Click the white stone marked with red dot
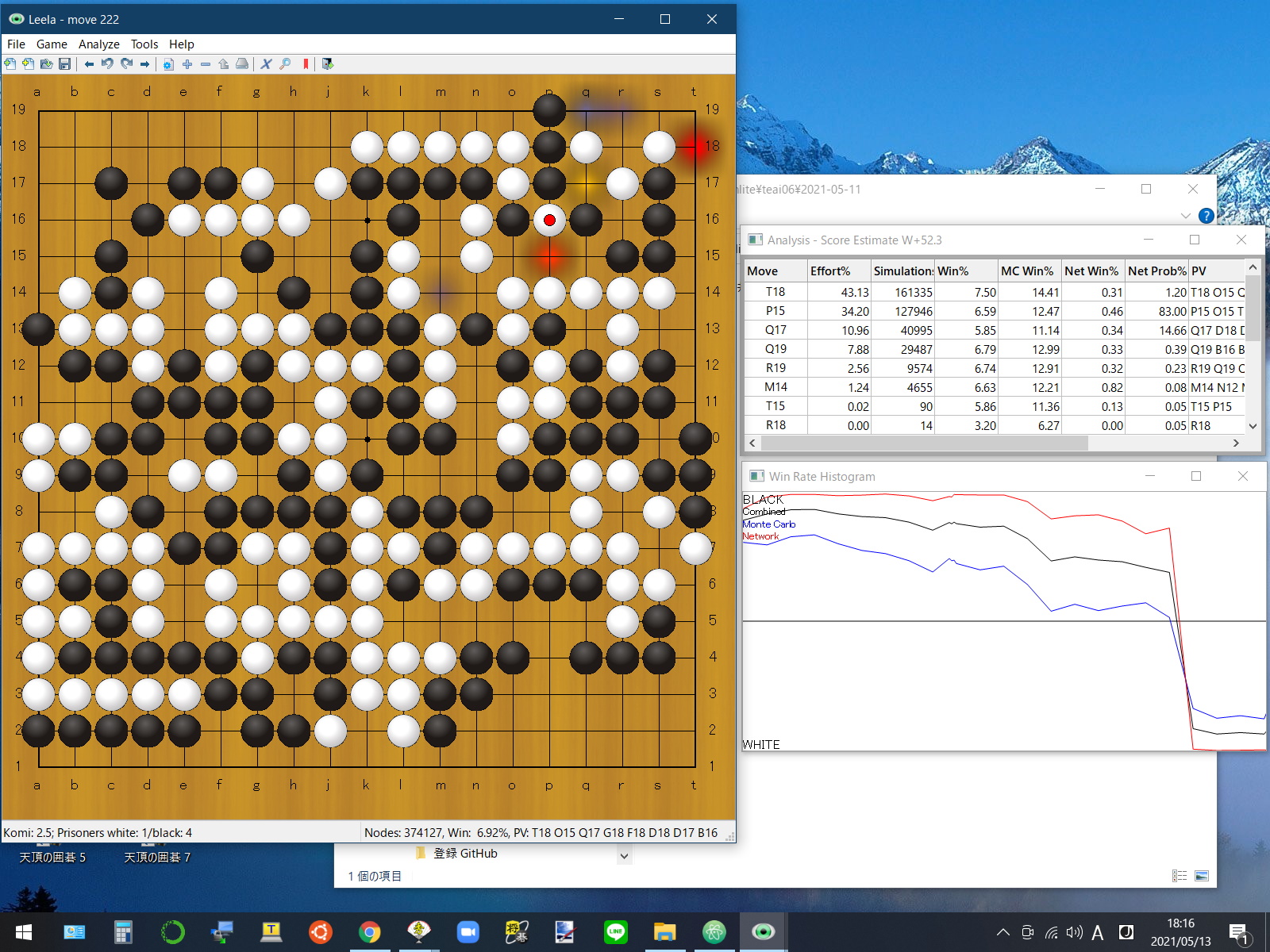This screenshot has height=952, width=1270. coord(549,220)
